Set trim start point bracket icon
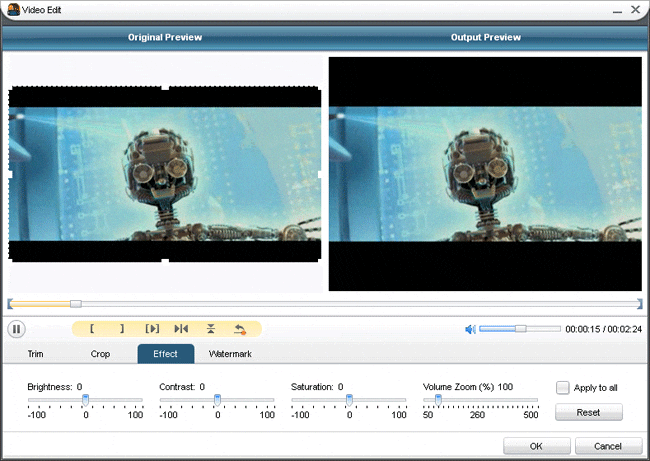The height and width of the screenshot is (461, 650). [x=92, y=329]
